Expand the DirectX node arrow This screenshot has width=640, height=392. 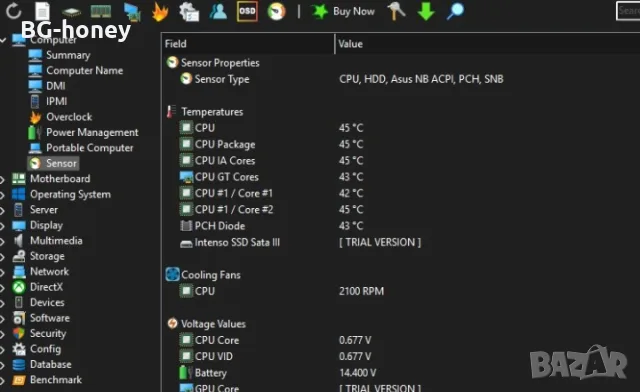[x=3, y=288]
